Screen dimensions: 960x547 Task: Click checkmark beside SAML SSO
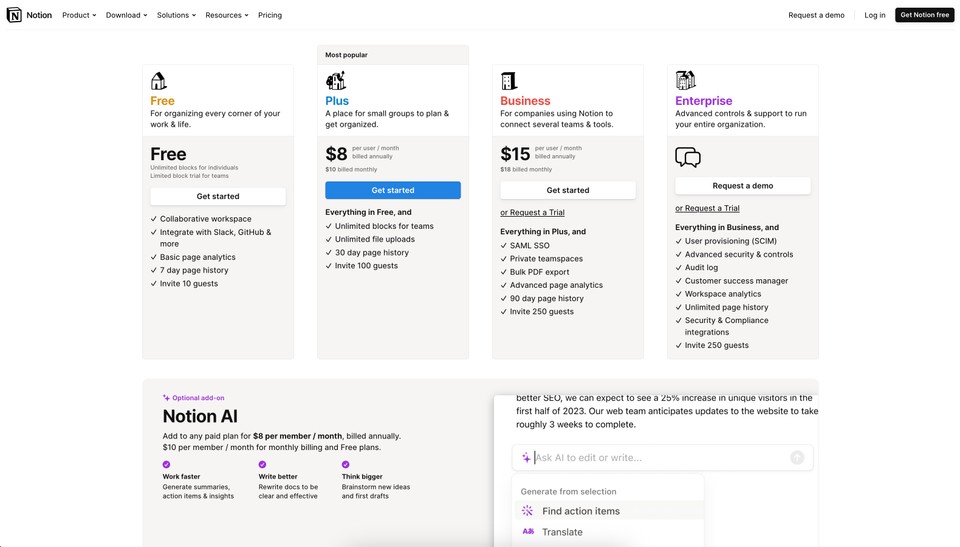[x=504, y=246]
